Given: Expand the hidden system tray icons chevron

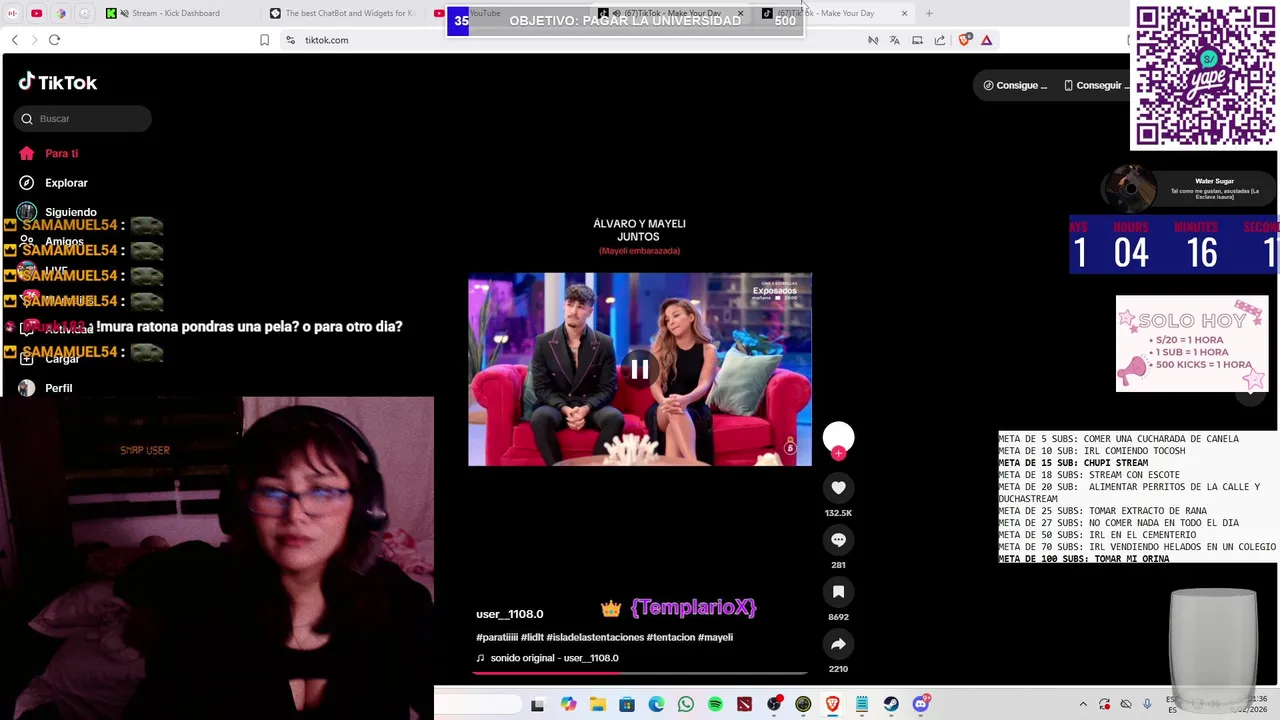Looking at the screenshot, I should coord(1082,704).
